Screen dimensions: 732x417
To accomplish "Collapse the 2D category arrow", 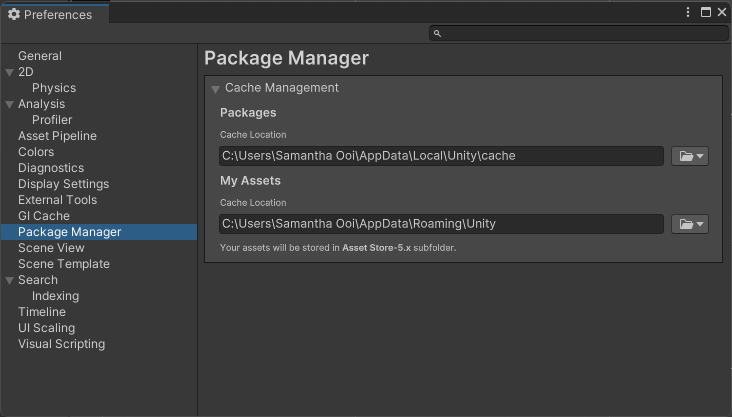I will tap(9, 73).
